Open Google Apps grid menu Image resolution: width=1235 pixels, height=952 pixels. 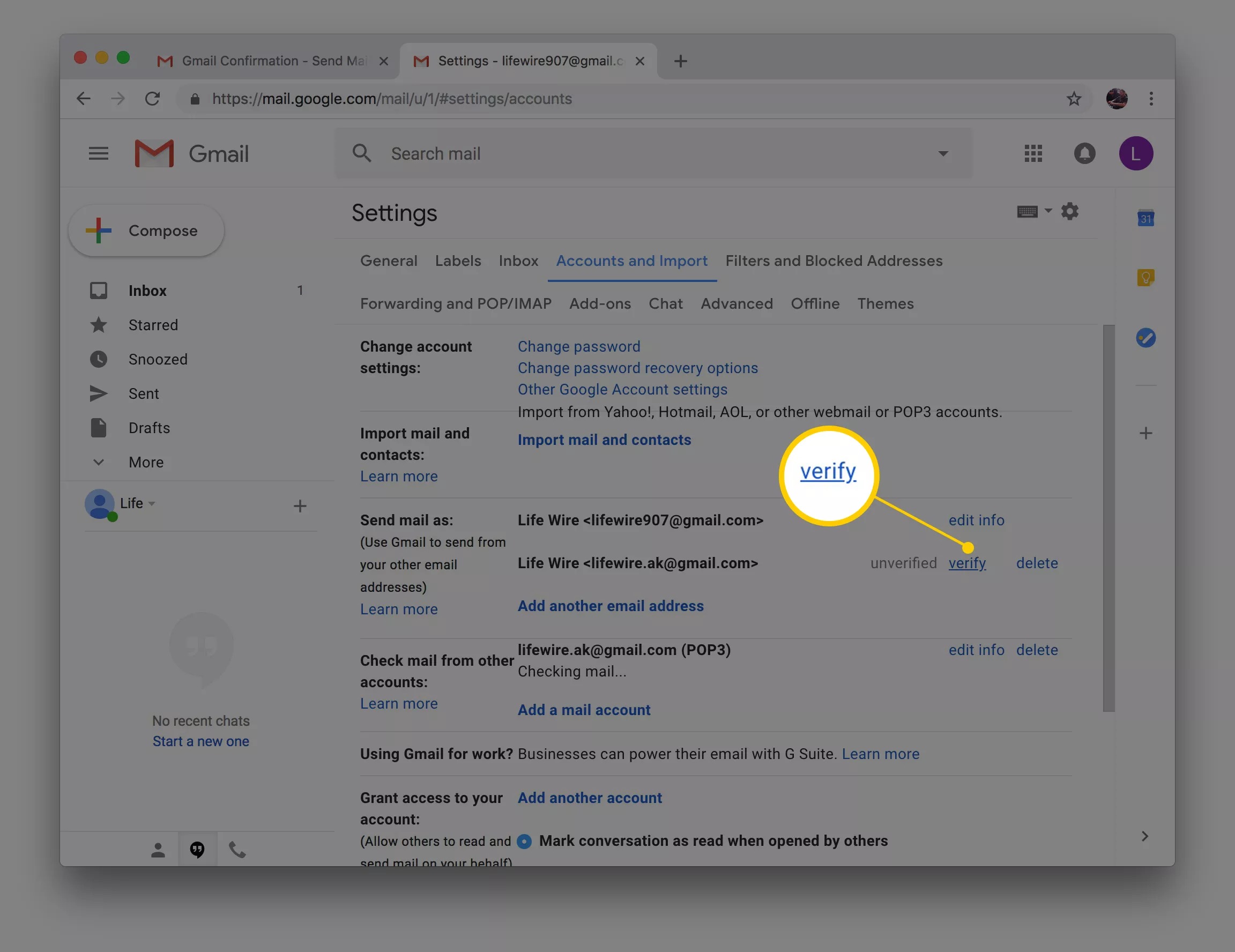coord(1033,153)
